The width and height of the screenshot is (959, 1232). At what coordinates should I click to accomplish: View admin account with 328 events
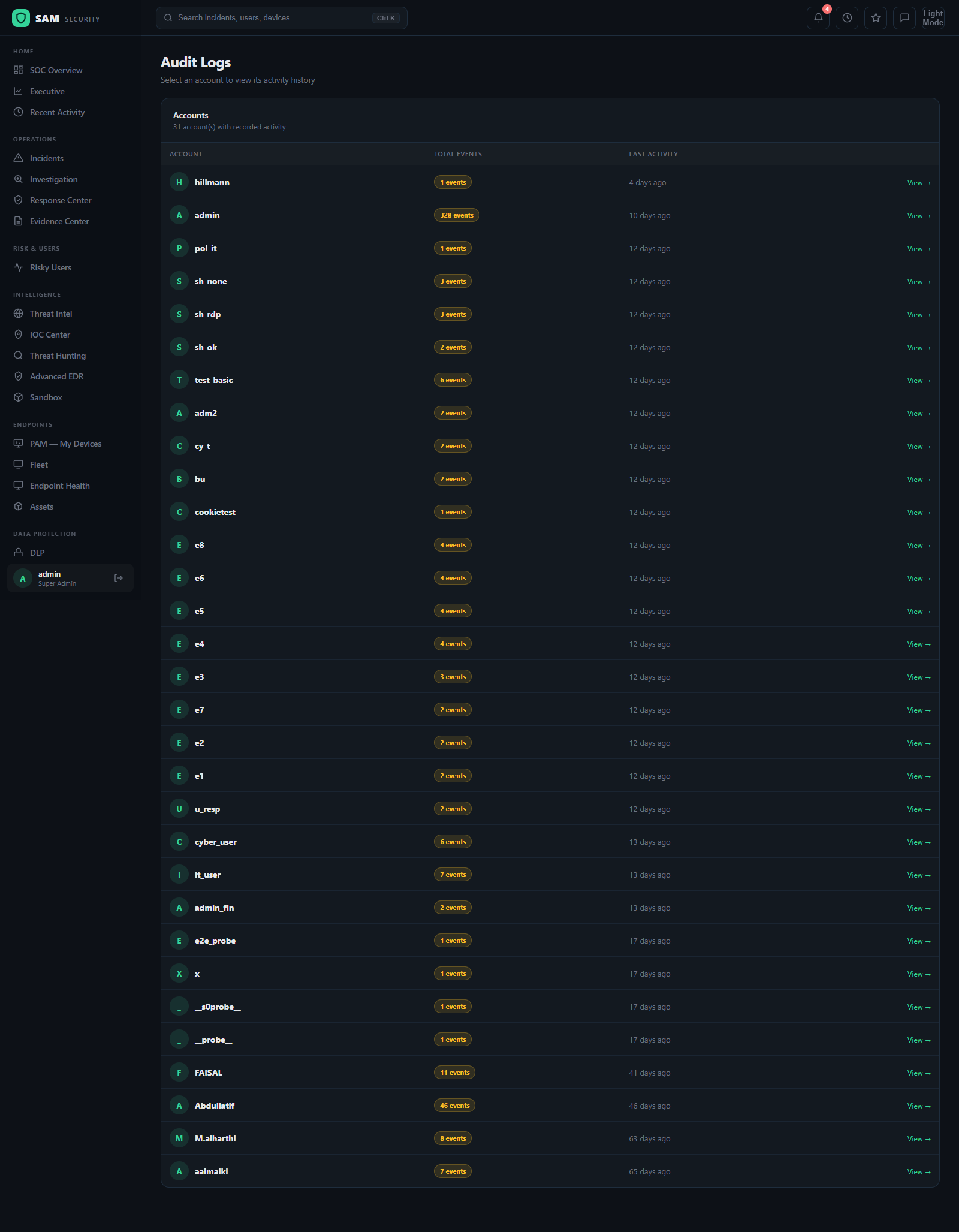coord(919,216)
